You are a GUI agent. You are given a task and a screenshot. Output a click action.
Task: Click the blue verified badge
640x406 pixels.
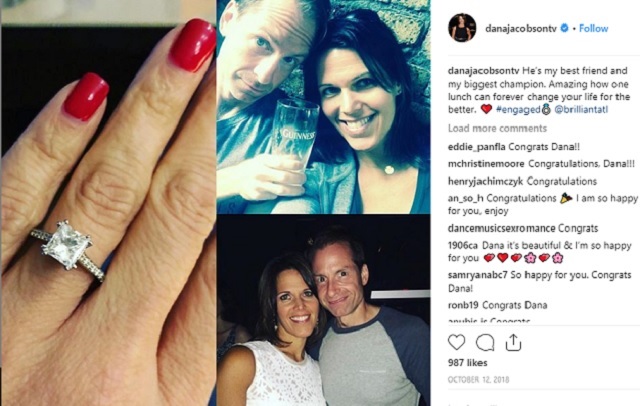point(564,28)
